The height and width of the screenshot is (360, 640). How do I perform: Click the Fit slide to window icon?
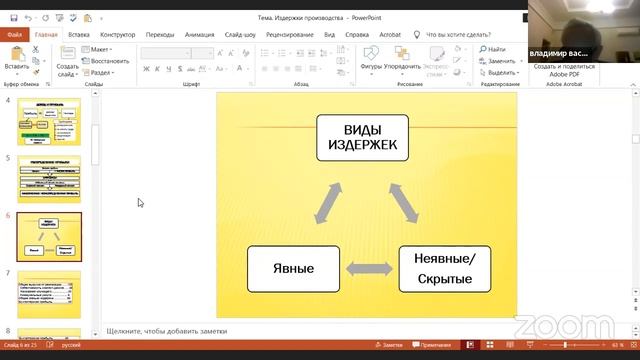pos(634,345)
